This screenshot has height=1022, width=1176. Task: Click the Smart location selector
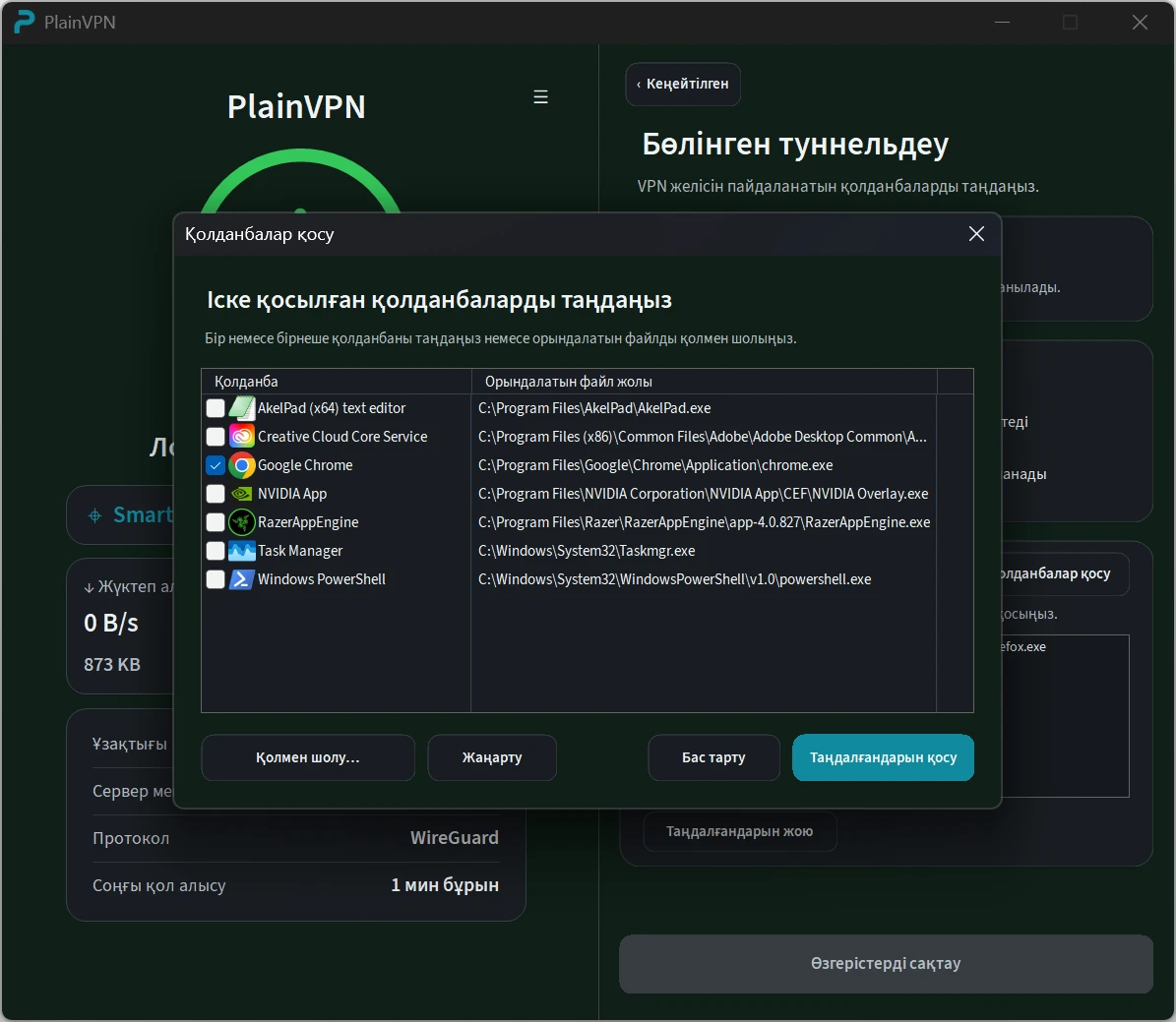coord(120,515)
